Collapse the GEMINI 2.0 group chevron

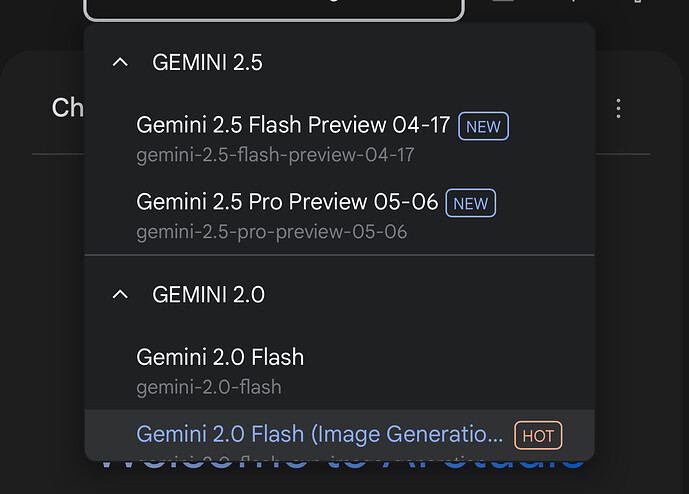pos(120,294)
